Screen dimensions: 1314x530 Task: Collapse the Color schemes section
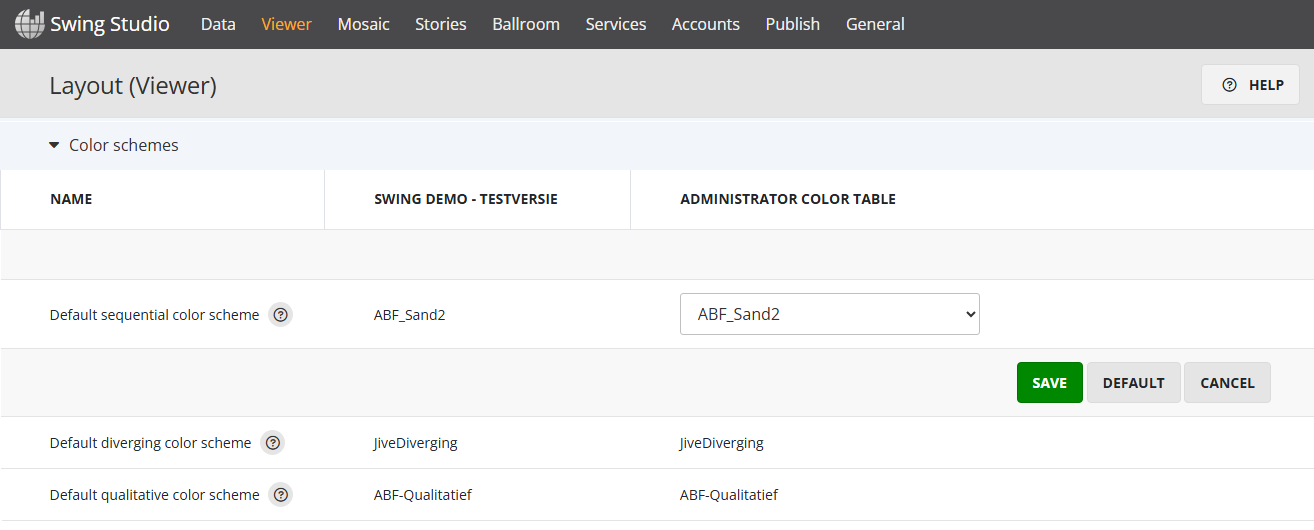tap(55, 145)
